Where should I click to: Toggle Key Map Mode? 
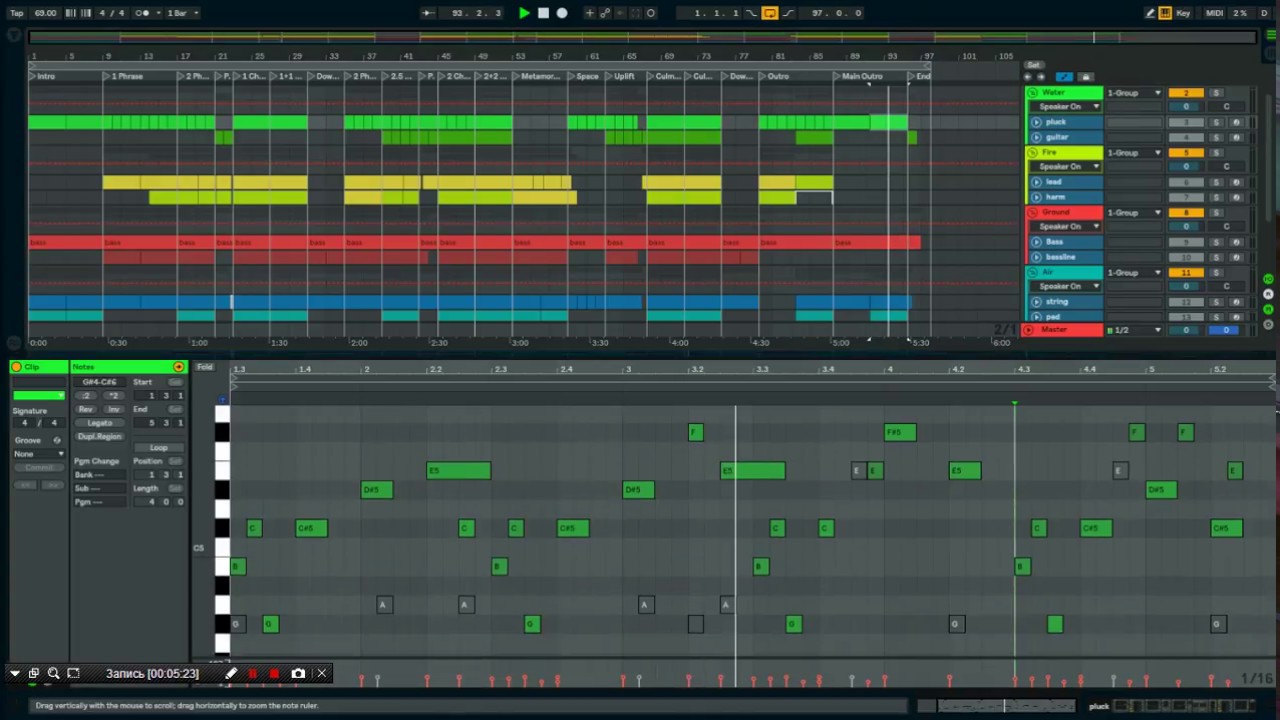coord(1184,13)
